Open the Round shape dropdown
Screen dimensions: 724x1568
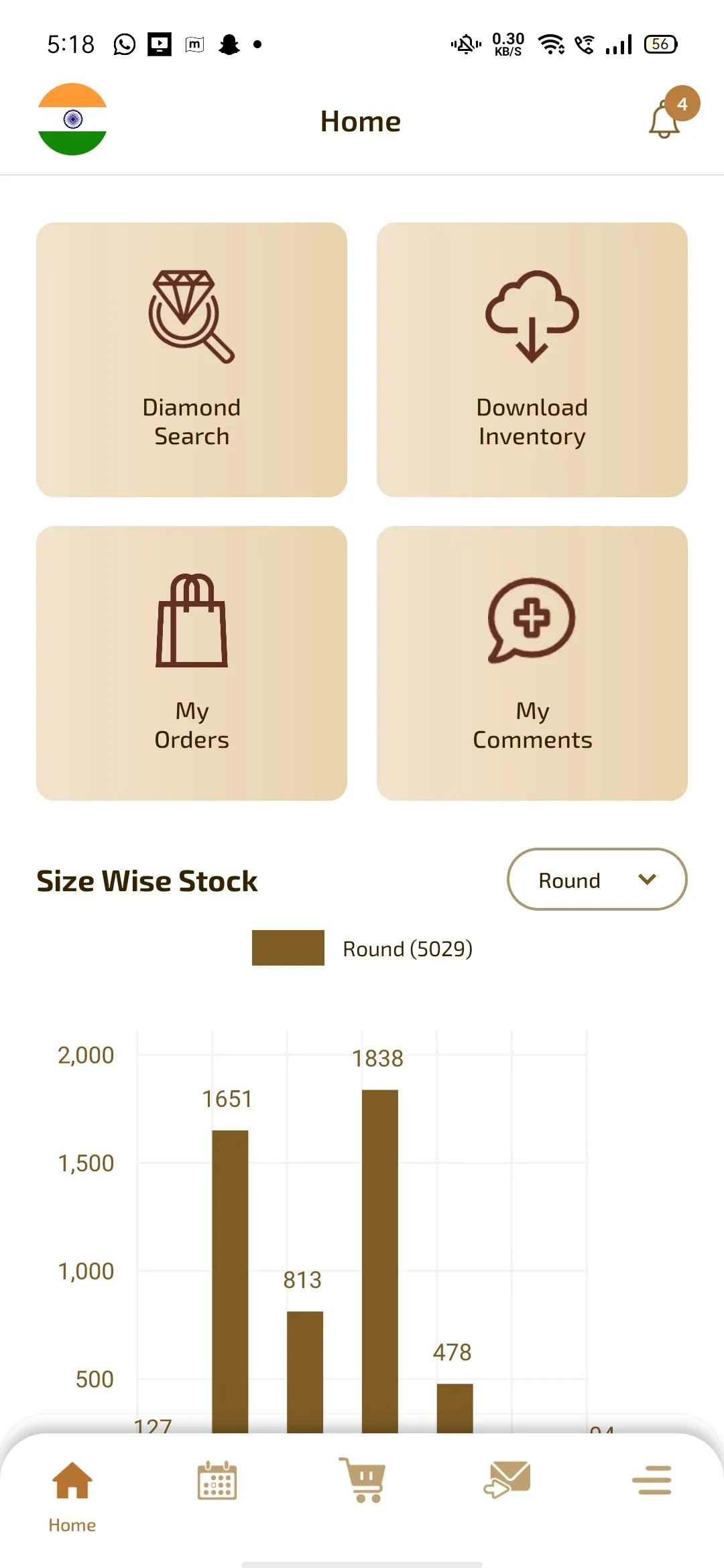[x=597, y=880]
